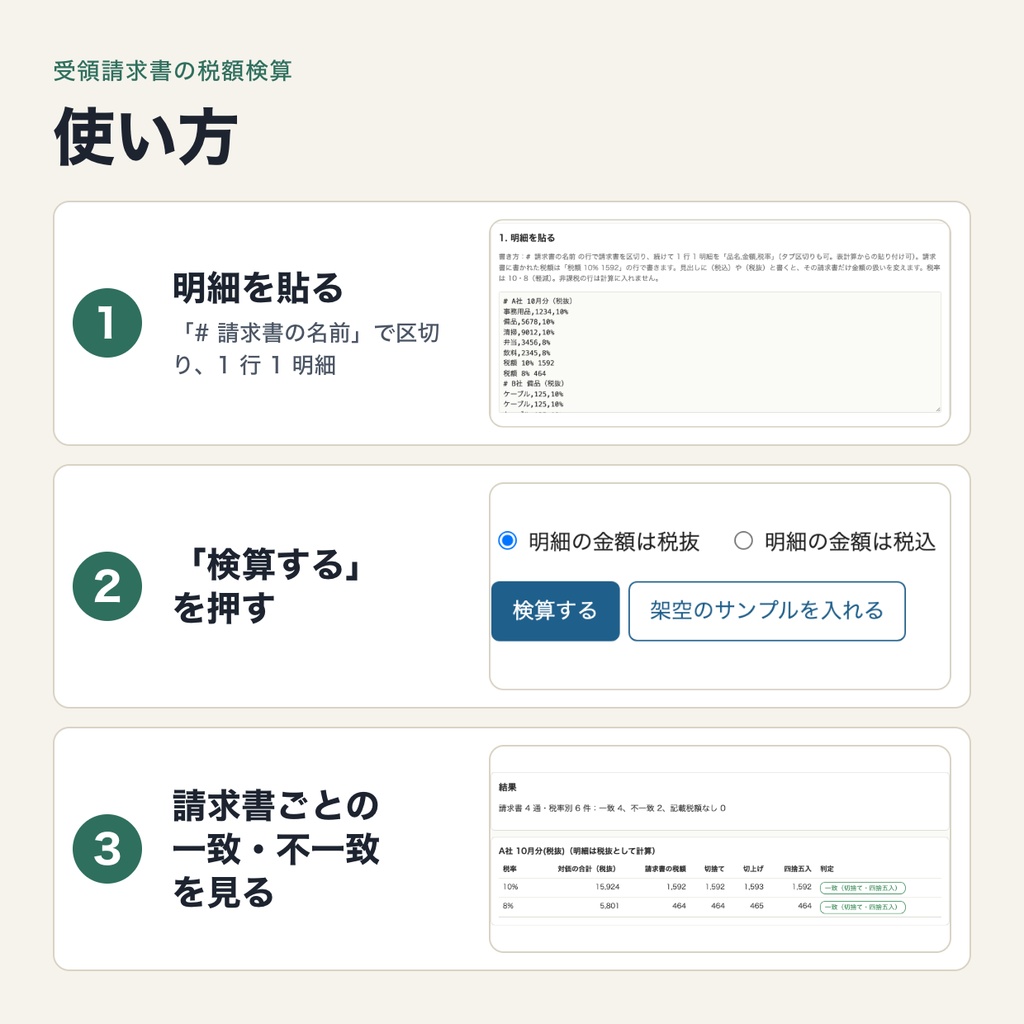Click the 一致 badge in the 10% row
This screenshot has width=1024, height=1024.
863,888
